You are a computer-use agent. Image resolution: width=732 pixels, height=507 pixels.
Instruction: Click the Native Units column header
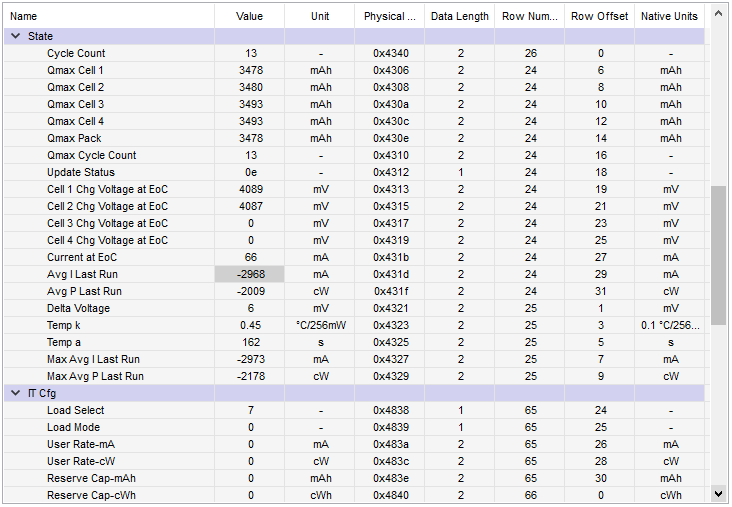tap(669, 16)
